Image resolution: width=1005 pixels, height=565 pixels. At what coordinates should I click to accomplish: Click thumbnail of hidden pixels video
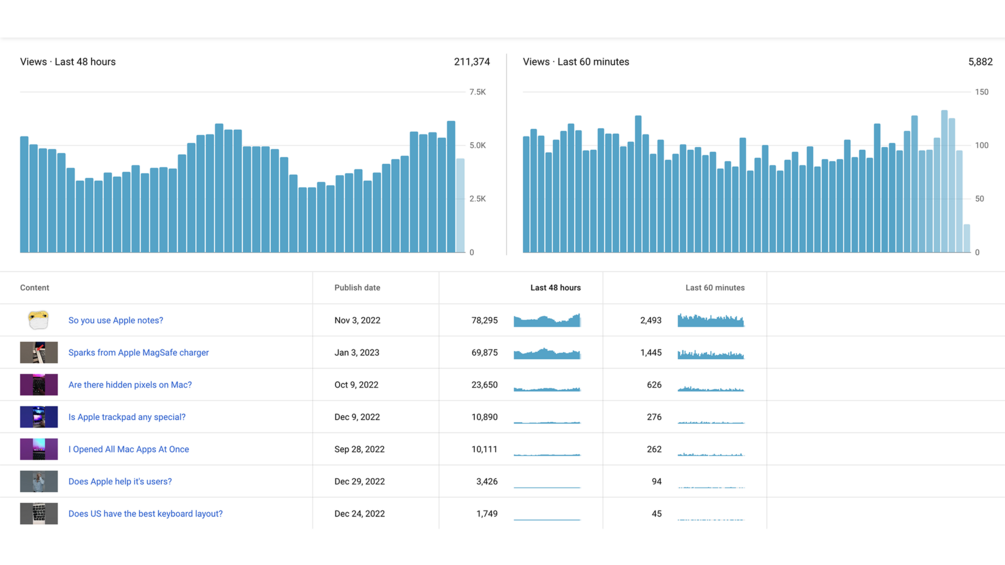[x=38, y=385]
